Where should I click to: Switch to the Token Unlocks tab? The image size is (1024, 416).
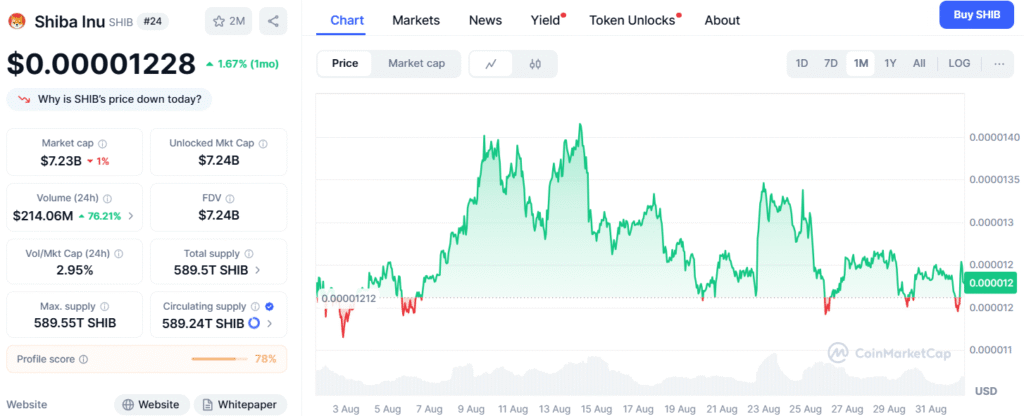click(x=632, y=20)
